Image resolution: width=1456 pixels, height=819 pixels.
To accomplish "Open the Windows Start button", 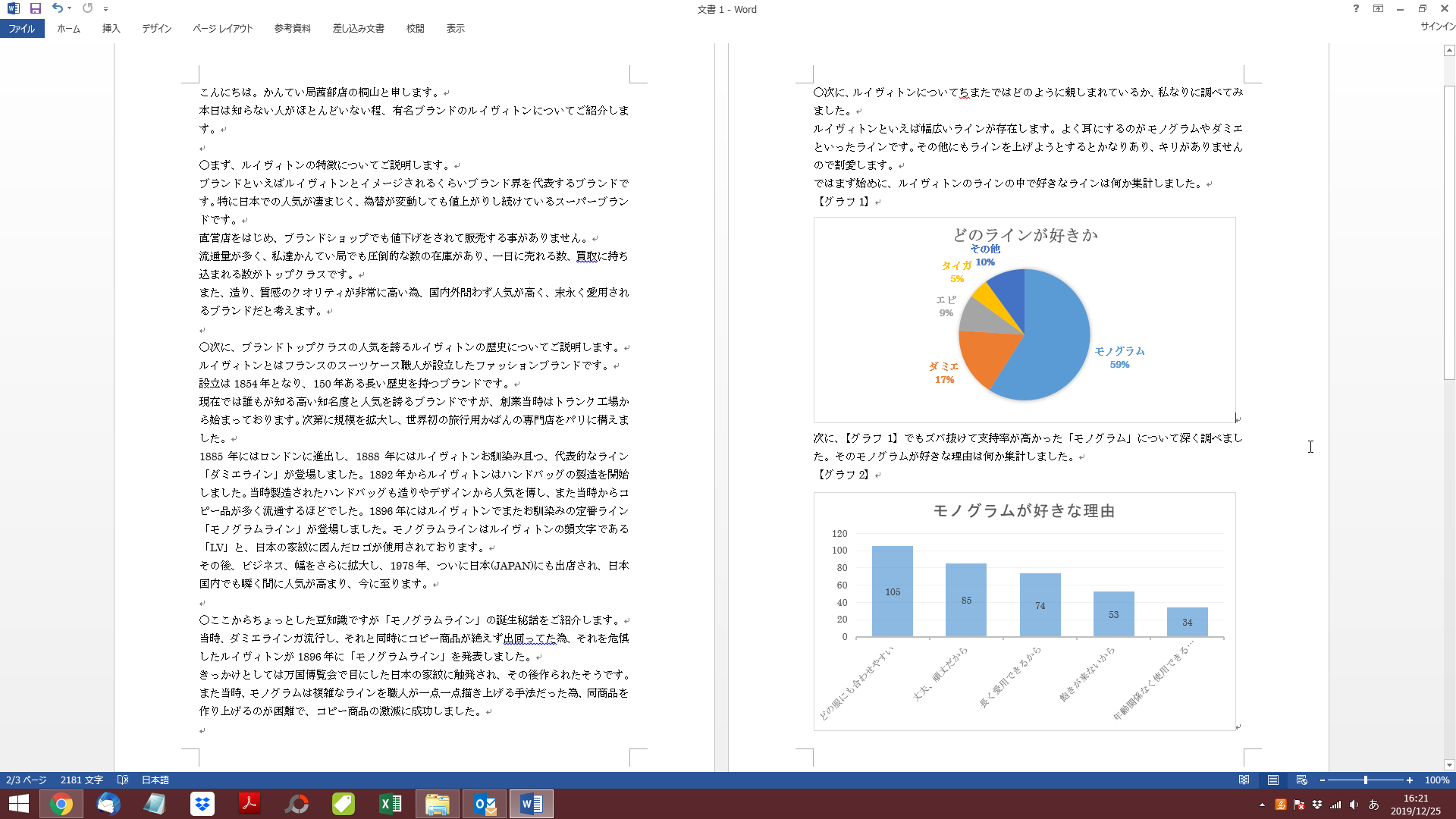I will pyautogui.click(x=18, y=804).
